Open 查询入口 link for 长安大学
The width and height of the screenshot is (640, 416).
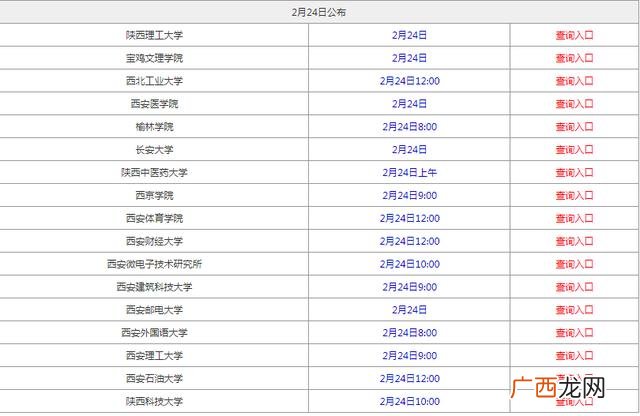pyautogui.click(x=574, y=150)
